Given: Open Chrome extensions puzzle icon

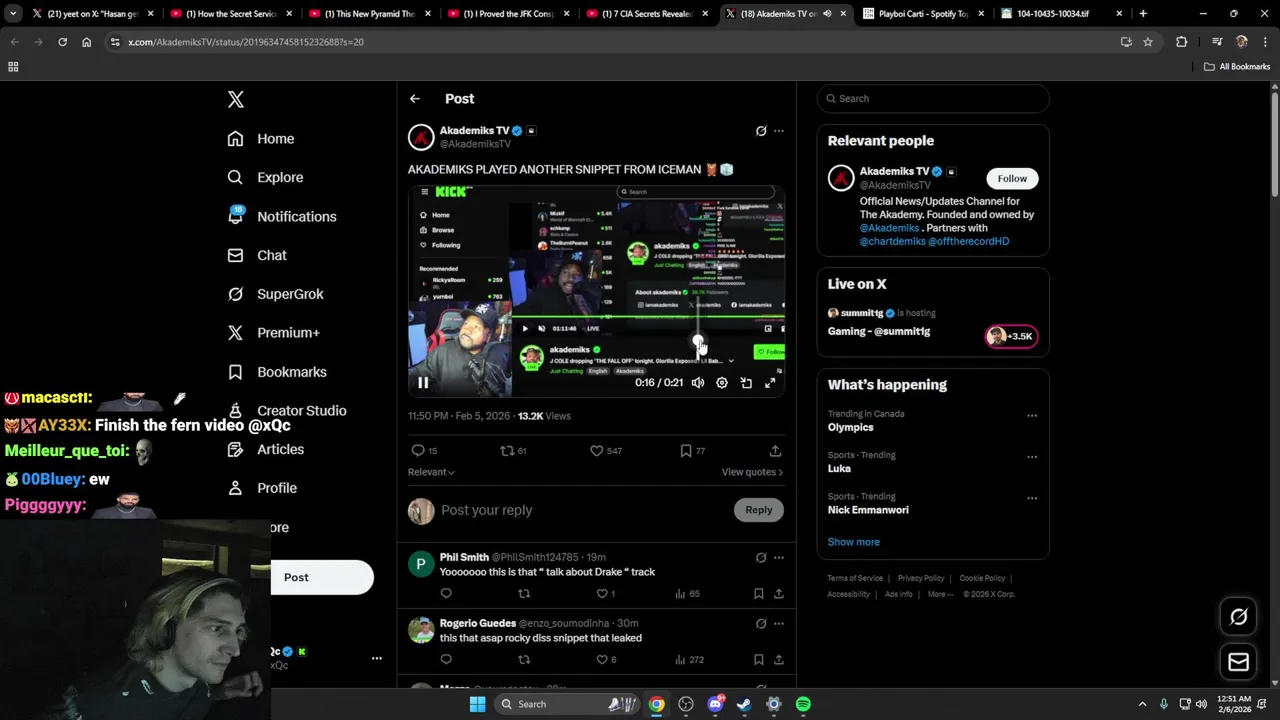Looking at the screenshot, I should 1182,42.
